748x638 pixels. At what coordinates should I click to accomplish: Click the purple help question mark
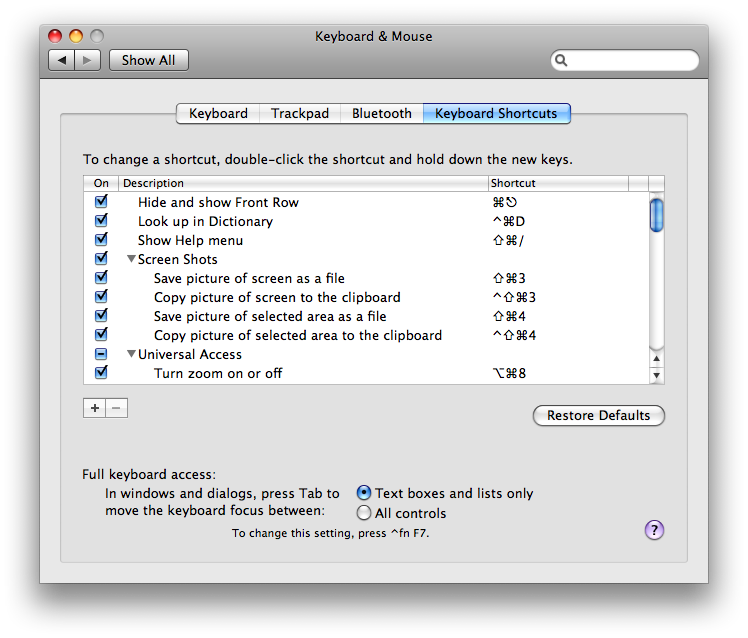pyautogui.click(x=654, y=530)
